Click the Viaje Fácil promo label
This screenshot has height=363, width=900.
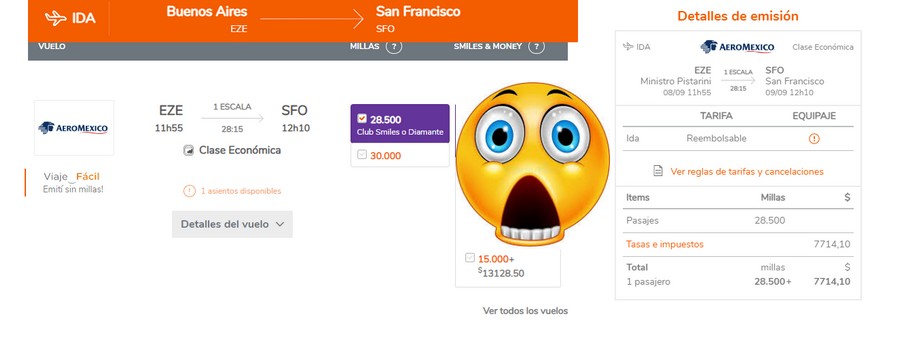(71, 176)
